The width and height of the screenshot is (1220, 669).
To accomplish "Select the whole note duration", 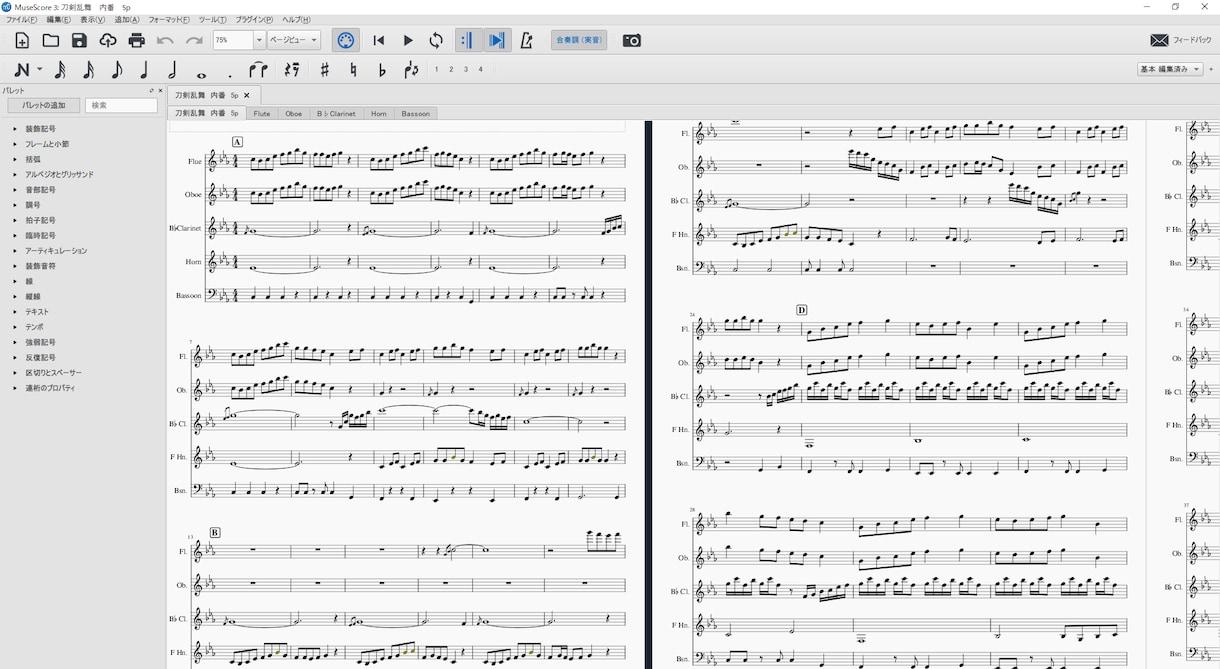I will (x=201, y=74).
